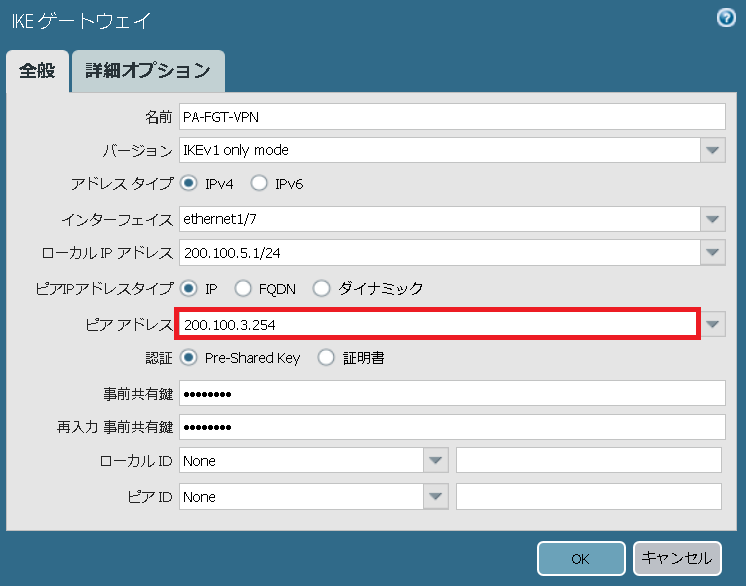Expand the ローカル IP アドレス dropdown arrow
This screenshot has height=586, width=746.
point(712,253)
